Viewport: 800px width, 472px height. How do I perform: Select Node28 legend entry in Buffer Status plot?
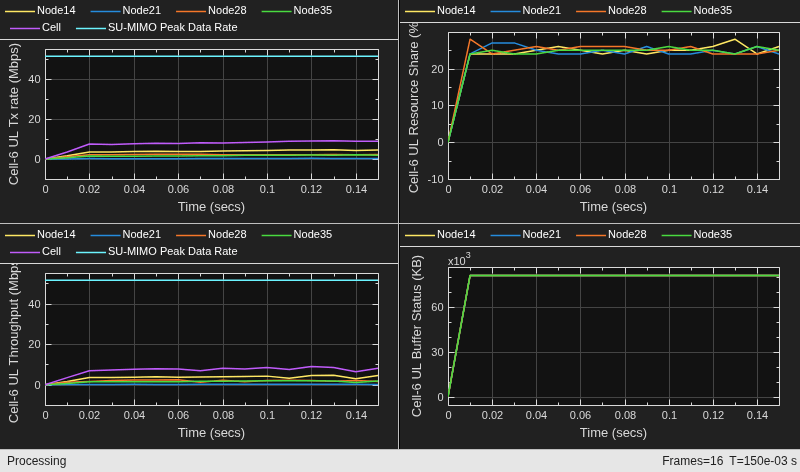pyautogui.click(x=611, y=234)
